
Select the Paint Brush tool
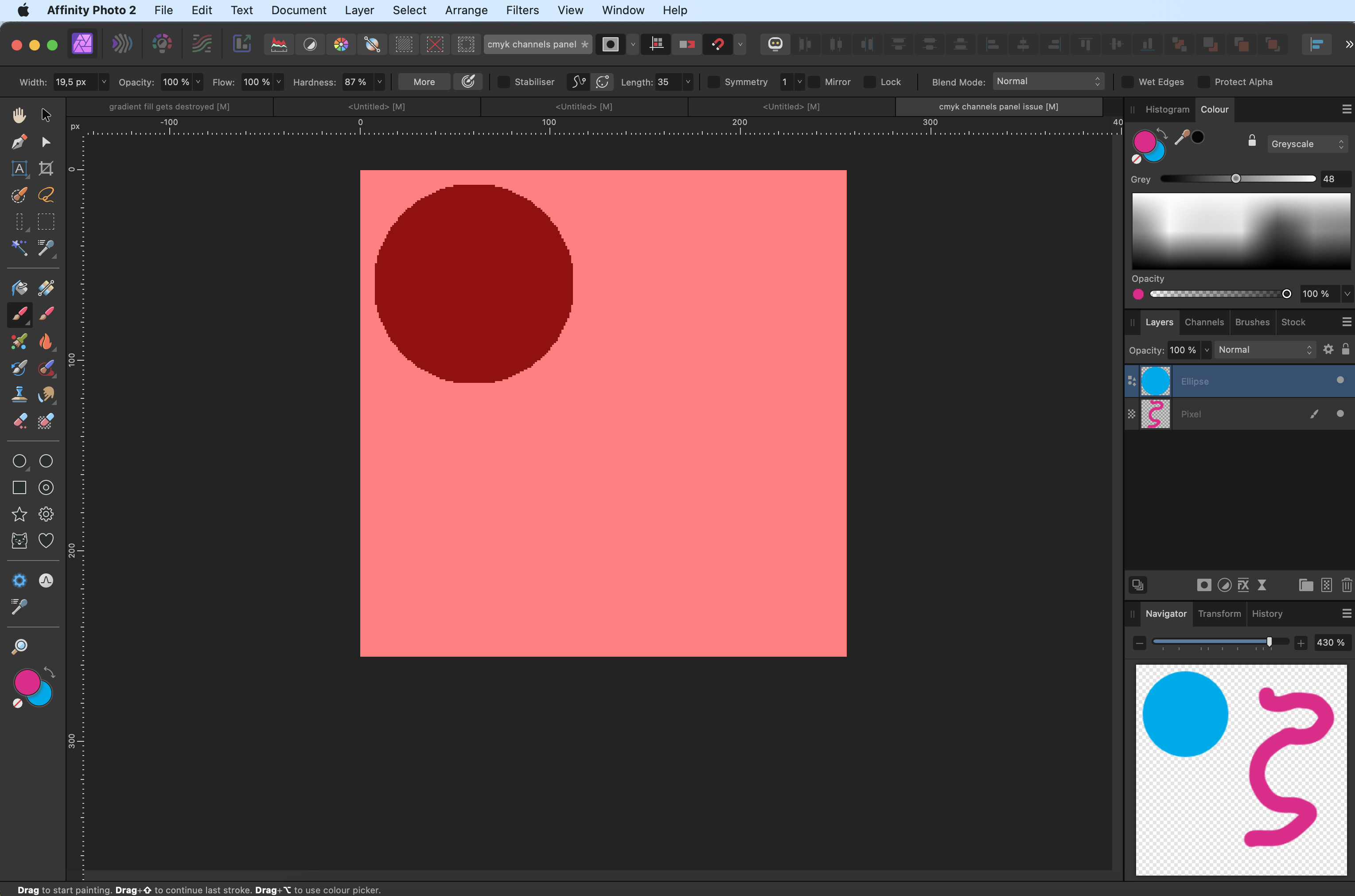tap(19, 314)
